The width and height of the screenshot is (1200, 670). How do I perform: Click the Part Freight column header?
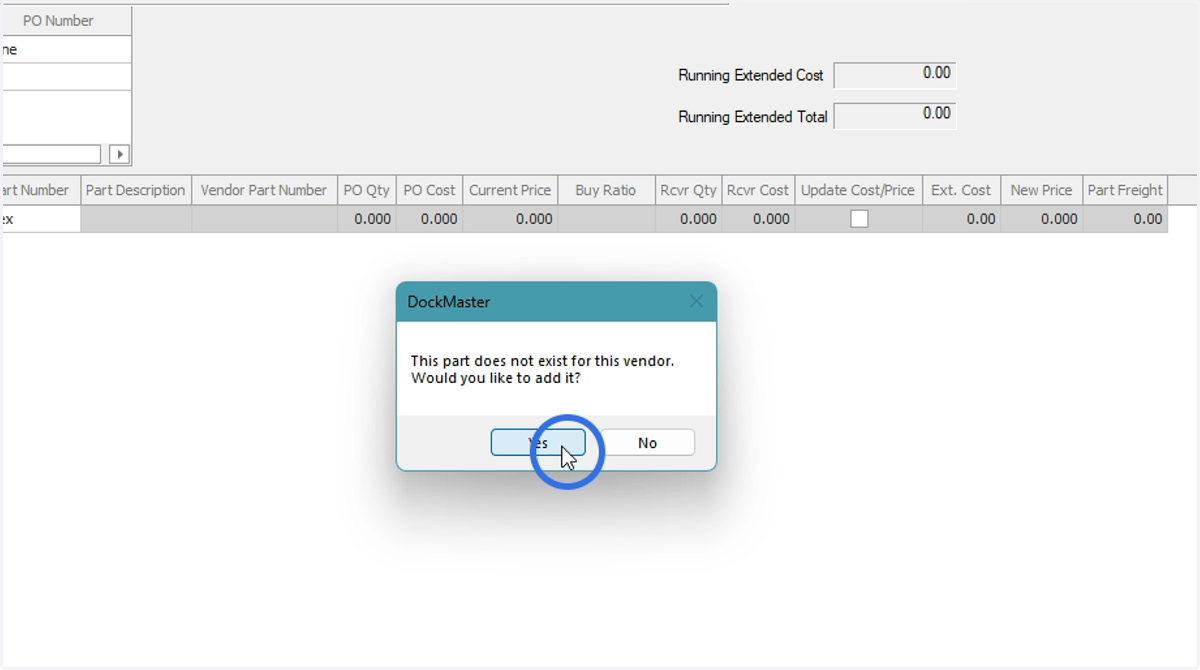click(x=1125, y=190)
